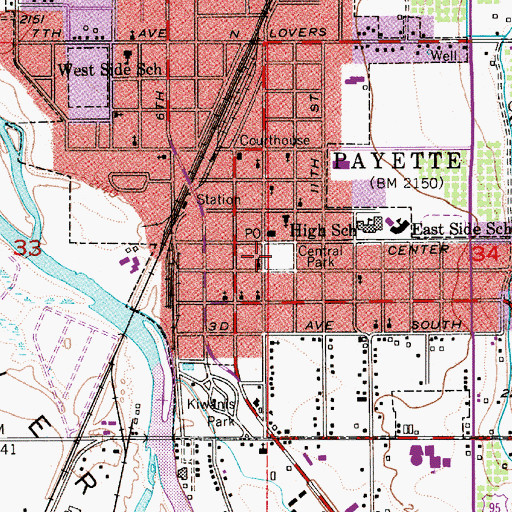Click the LOVERS street label
Screen dimensions: 512x512
298,32
